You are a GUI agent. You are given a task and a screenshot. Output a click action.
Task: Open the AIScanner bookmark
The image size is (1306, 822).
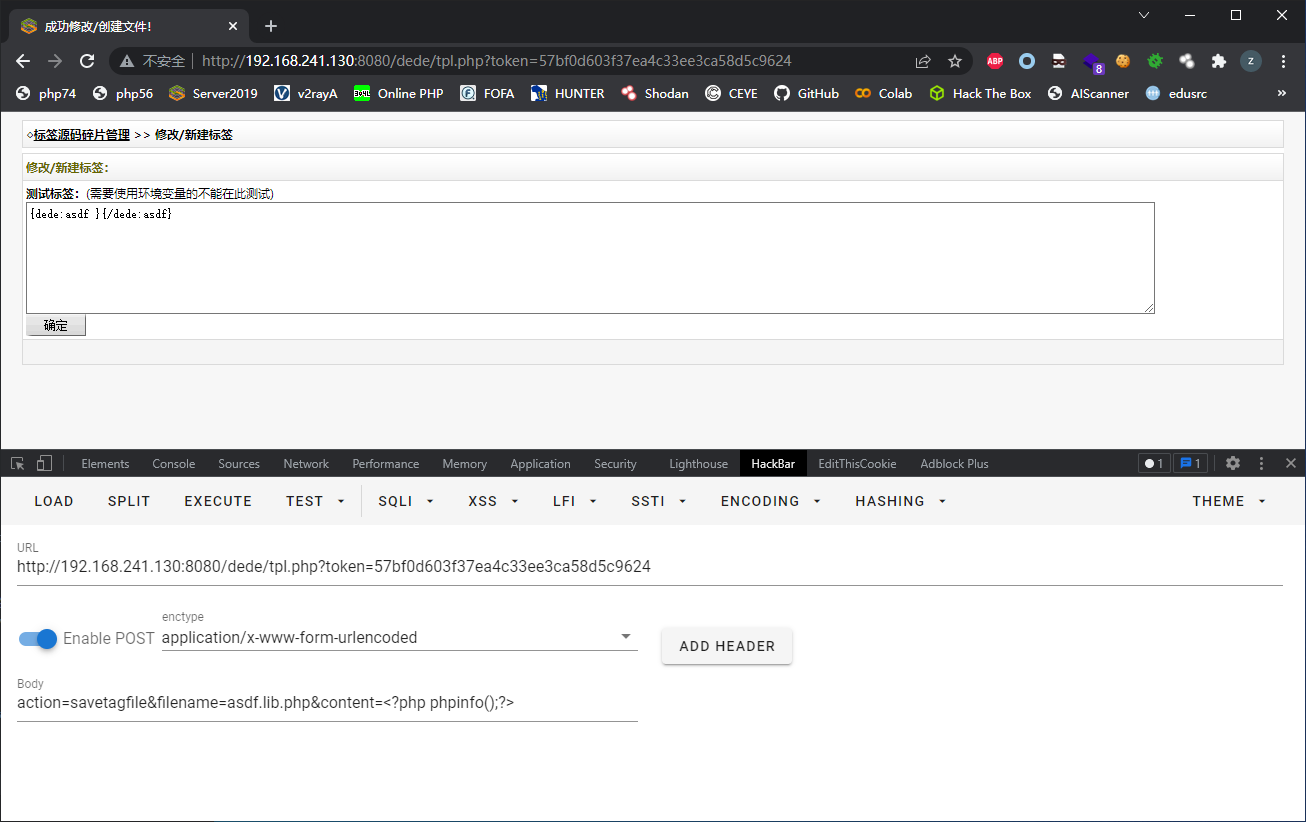(1087, 93)
